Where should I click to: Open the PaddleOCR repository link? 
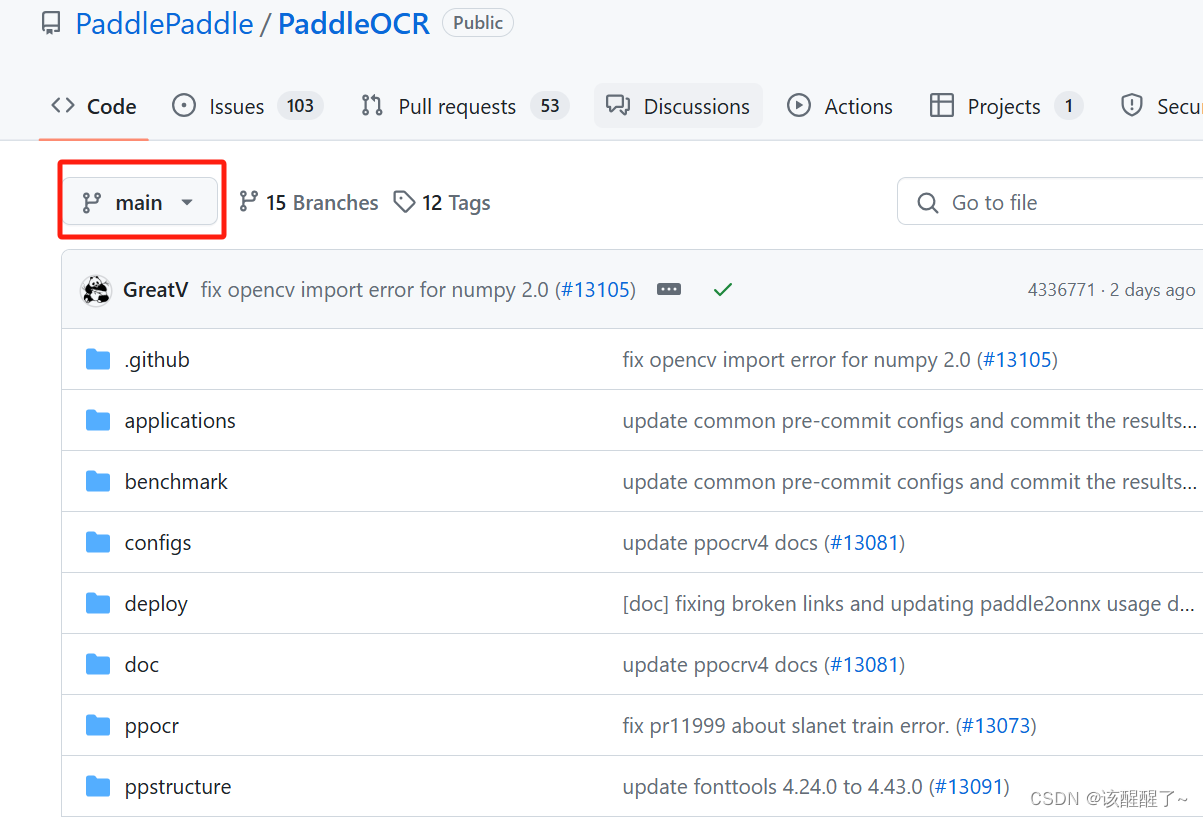[x=354, y=24]
